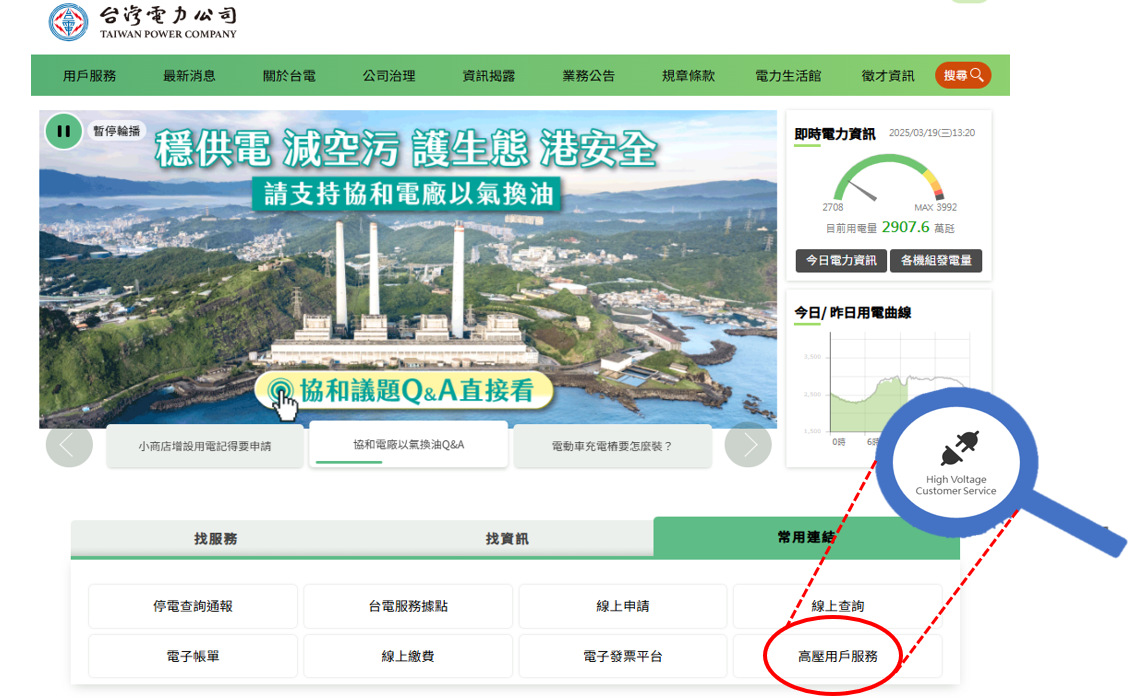Click the 今日/昨日用電曲線 heading

853,313
